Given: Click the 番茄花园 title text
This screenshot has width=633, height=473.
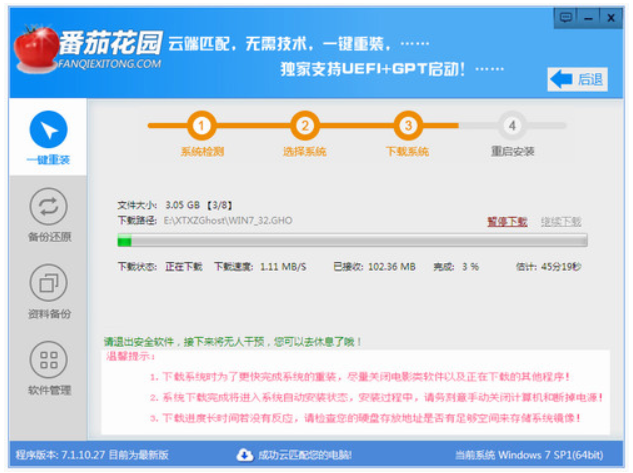Looking at the screenshot, I should 111,42.
